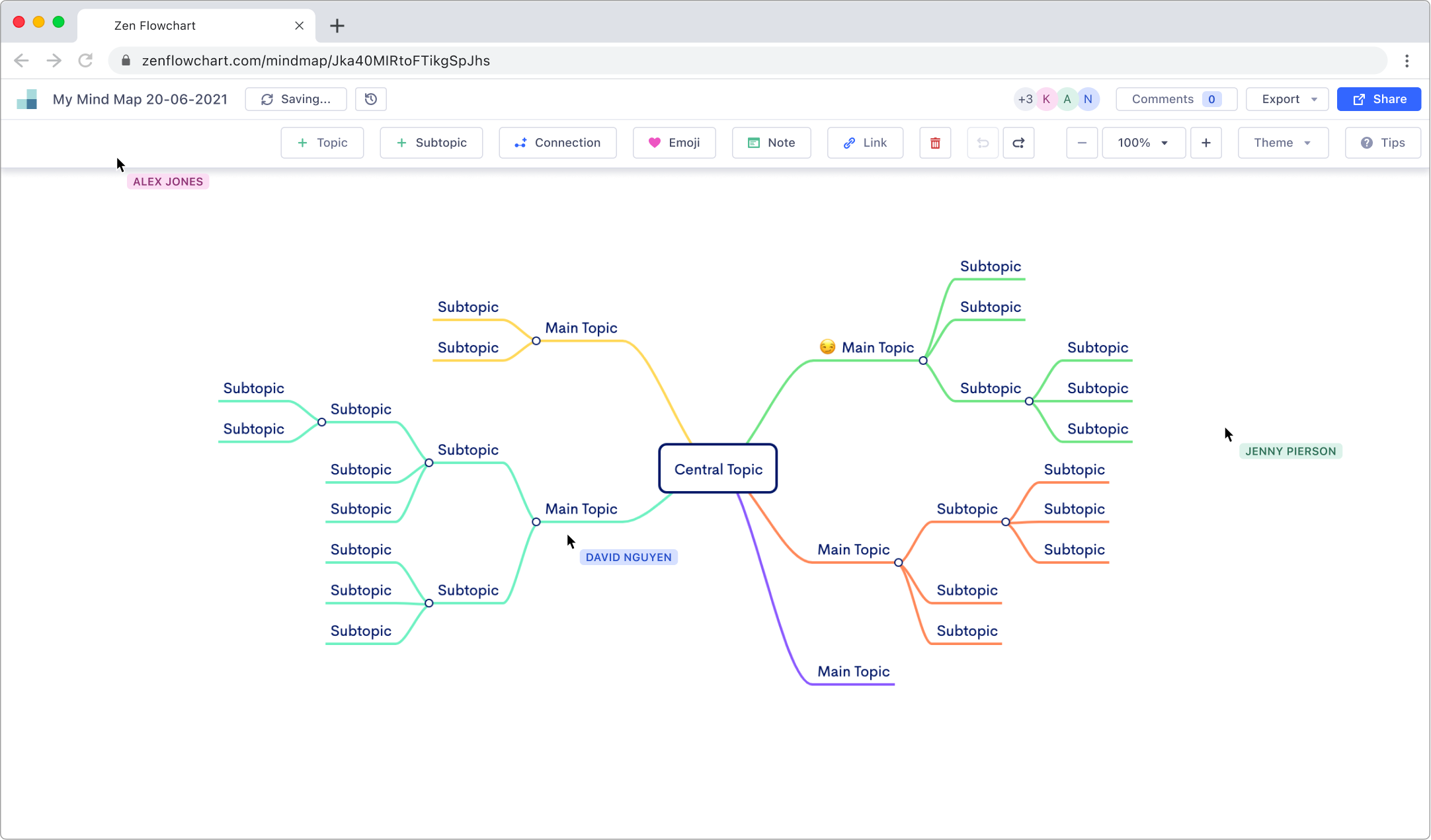Open the zoom percentage dropdown
The height and width of the screenshot is (840, 1431).
pyautogui.click(x=1143, y=143)
